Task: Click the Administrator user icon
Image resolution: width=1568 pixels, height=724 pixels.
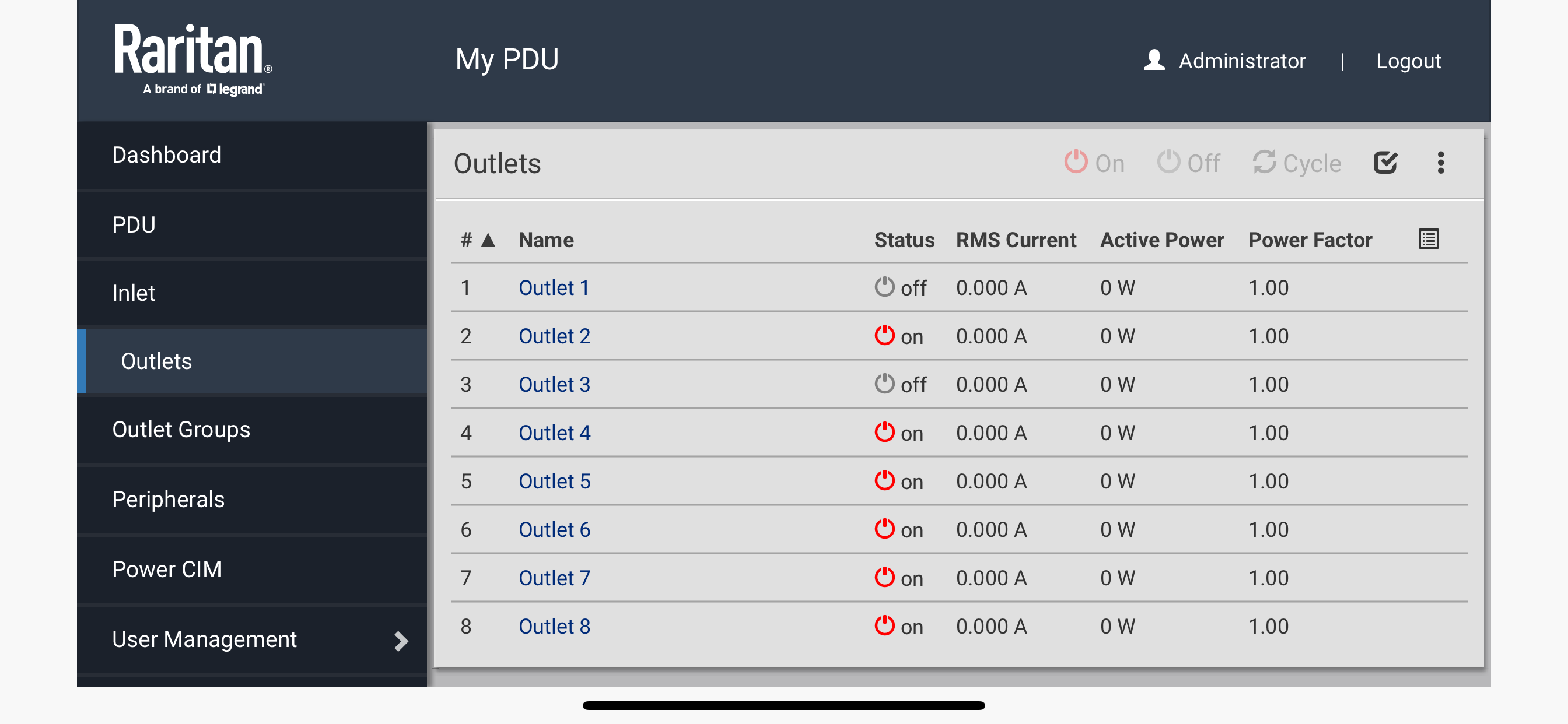Action: (x=1154, y=60)
